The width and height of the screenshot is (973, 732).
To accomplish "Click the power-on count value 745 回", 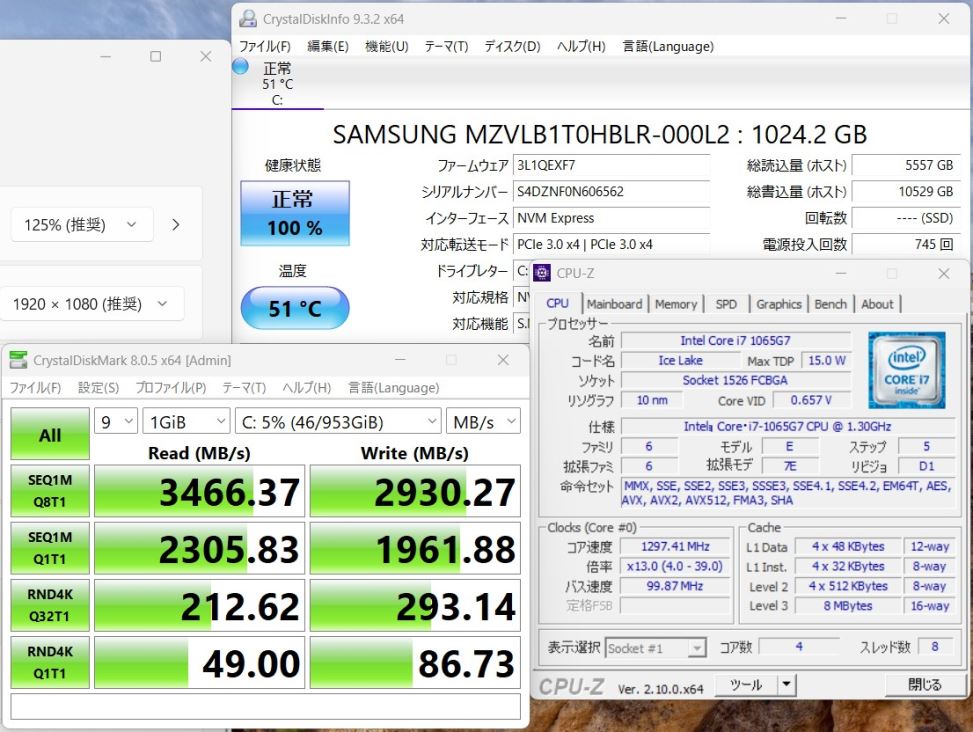I will (x=905, y=244).
